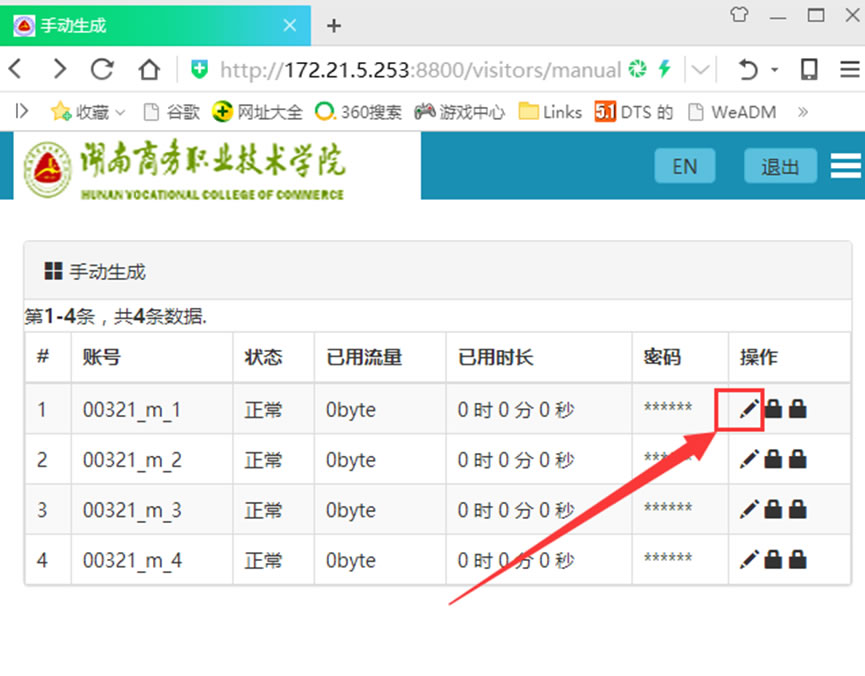Open the Links bookmark folder

[550, 112]
